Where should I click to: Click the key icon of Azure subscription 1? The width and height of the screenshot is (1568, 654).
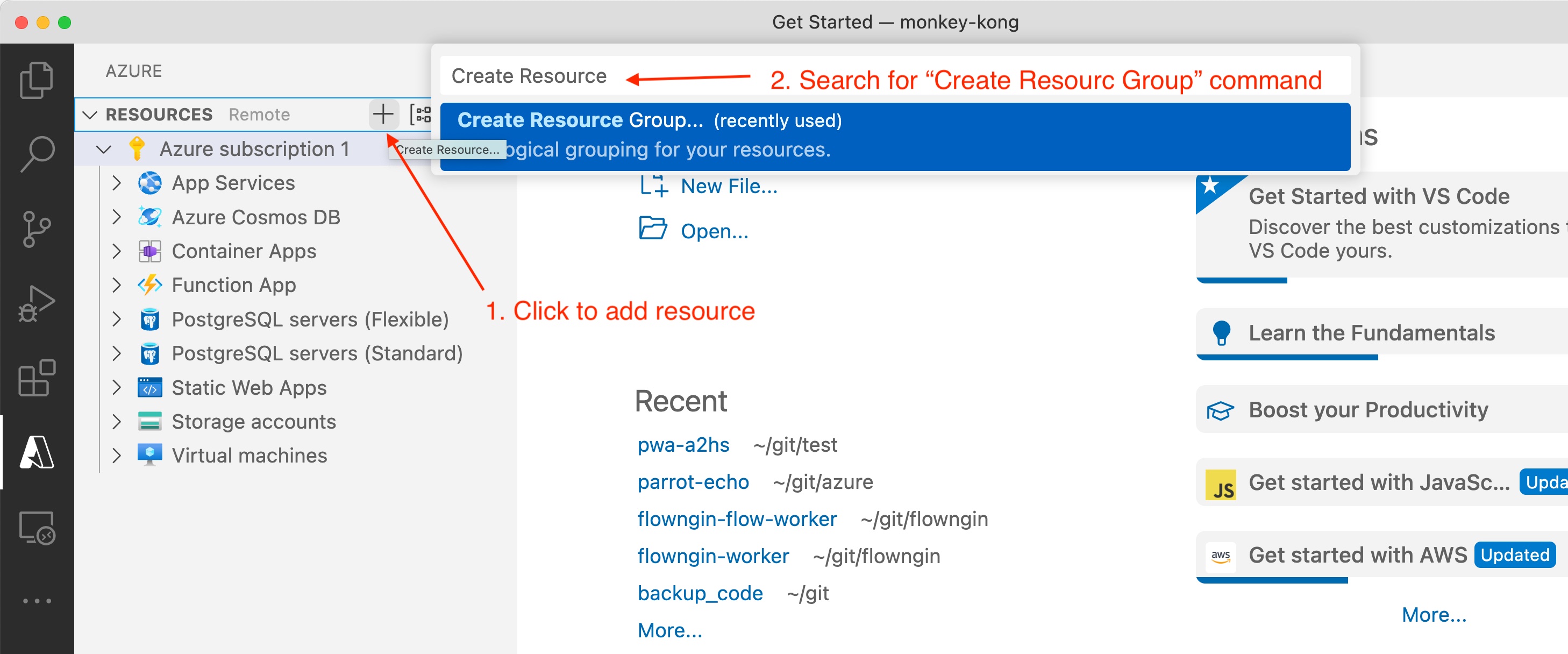137,148
